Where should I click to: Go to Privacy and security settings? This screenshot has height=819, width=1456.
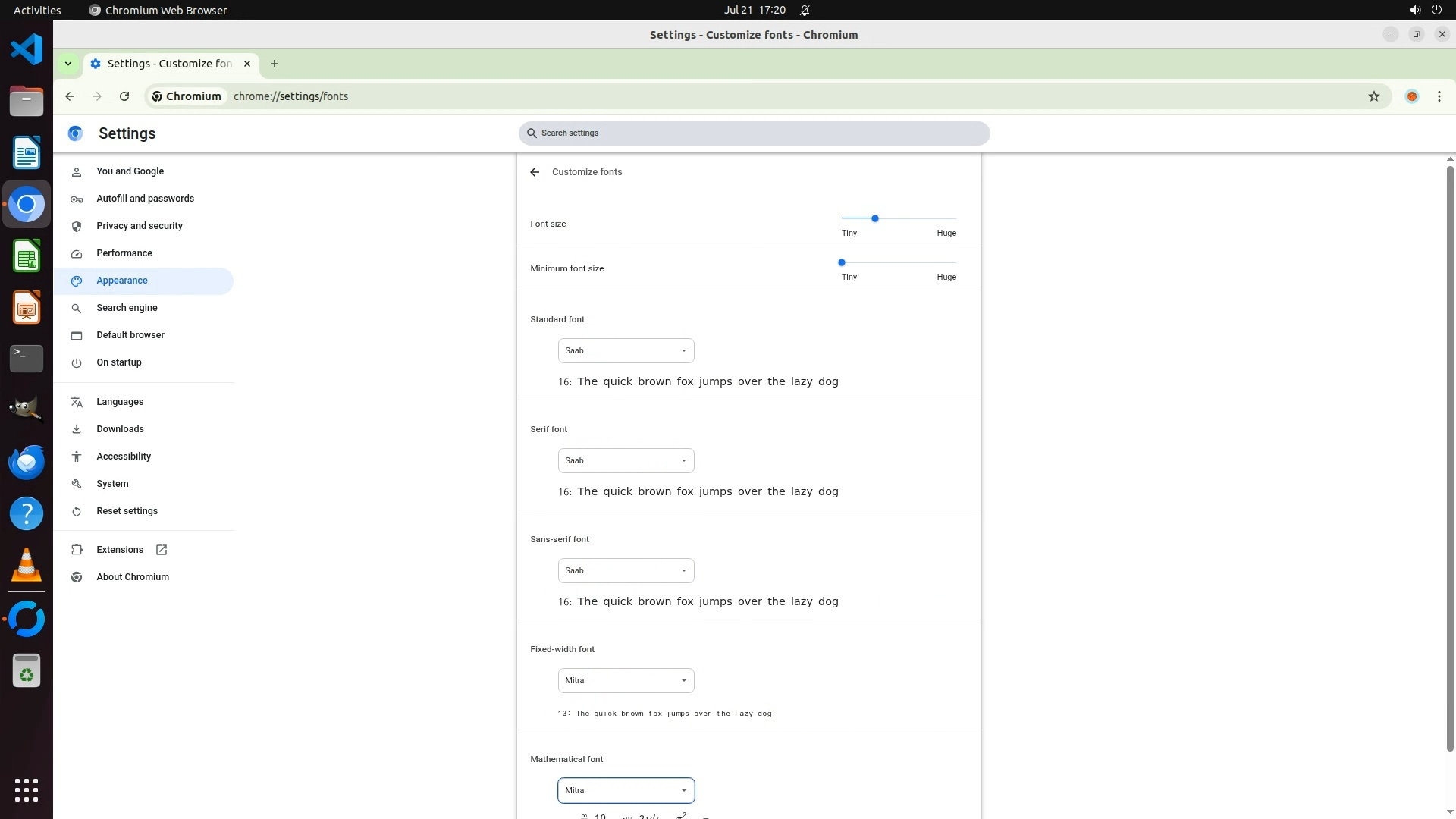(x=140, y=226)
